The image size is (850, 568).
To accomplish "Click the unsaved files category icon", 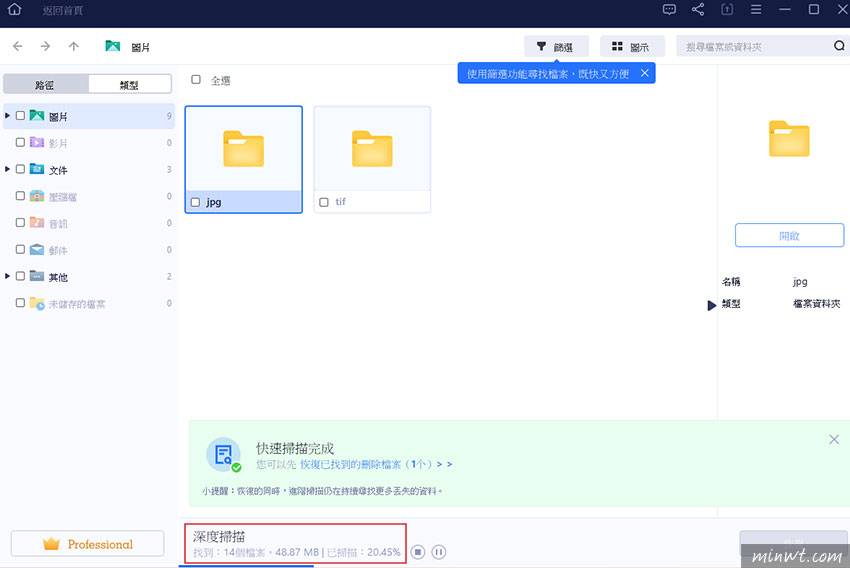I will 37,303.
